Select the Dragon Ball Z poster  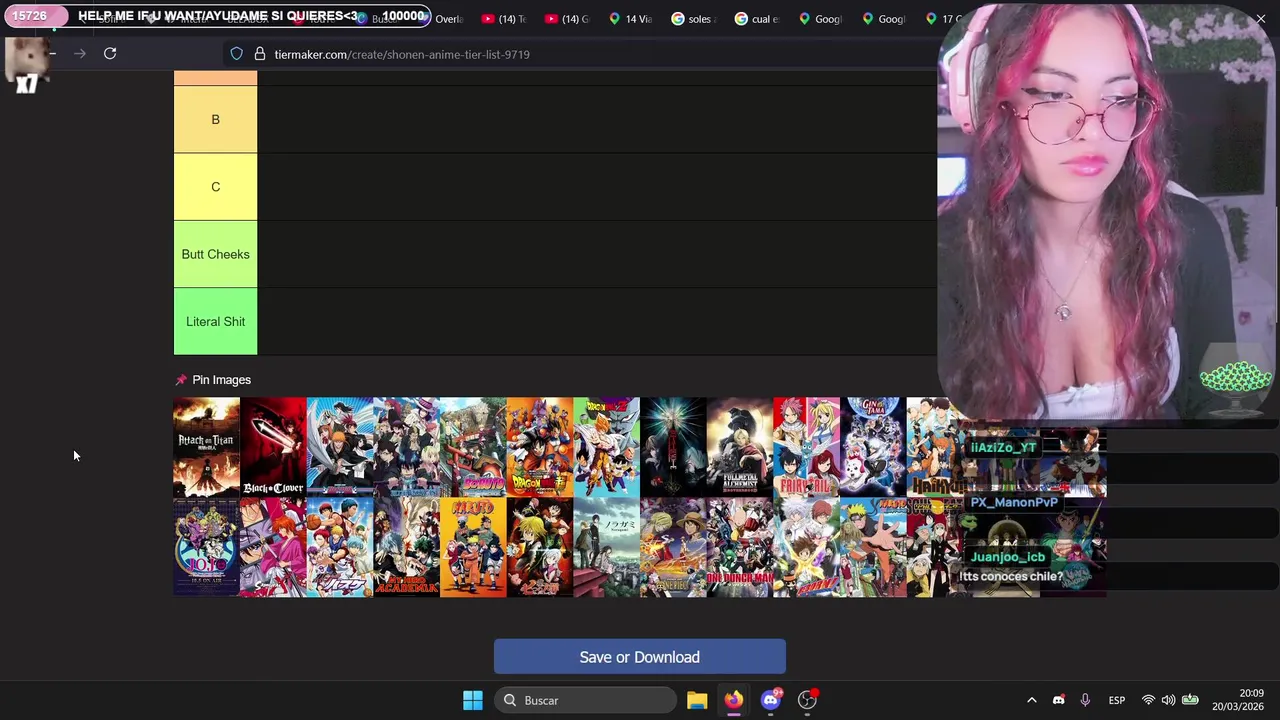pos(606,447)
